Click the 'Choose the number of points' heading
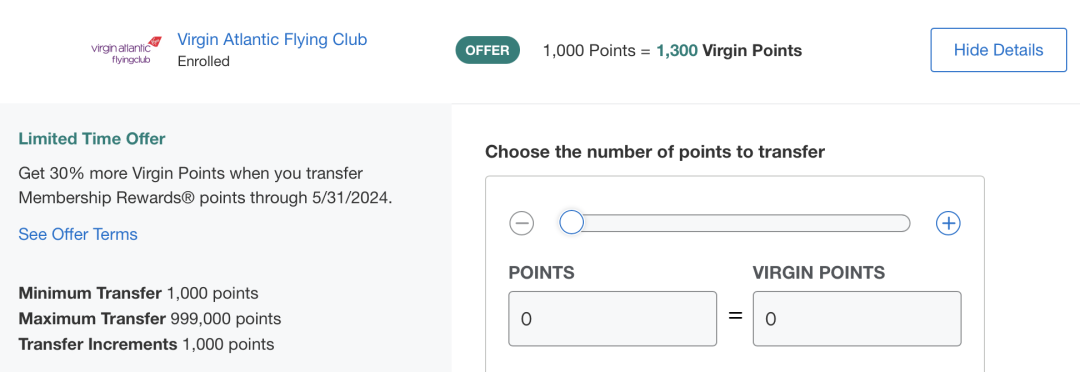Viewport: 1080px width, 372px height. point(655,152)
